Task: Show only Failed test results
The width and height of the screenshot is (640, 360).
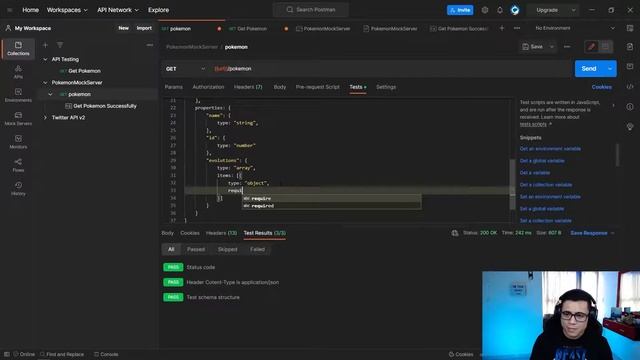Action: click(x=257, y=249)
